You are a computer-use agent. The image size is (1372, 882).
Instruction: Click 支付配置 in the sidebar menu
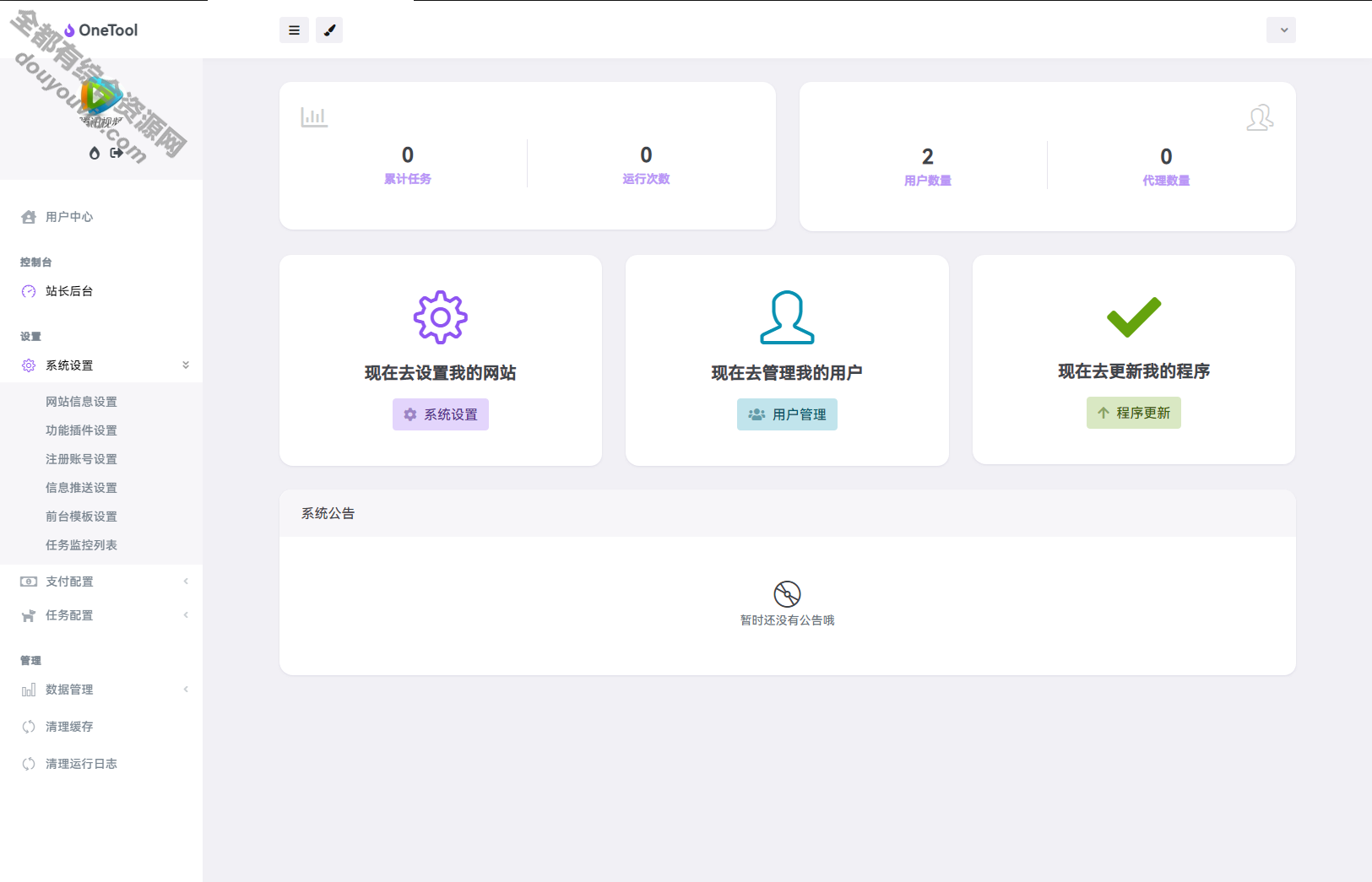point(69,582)
